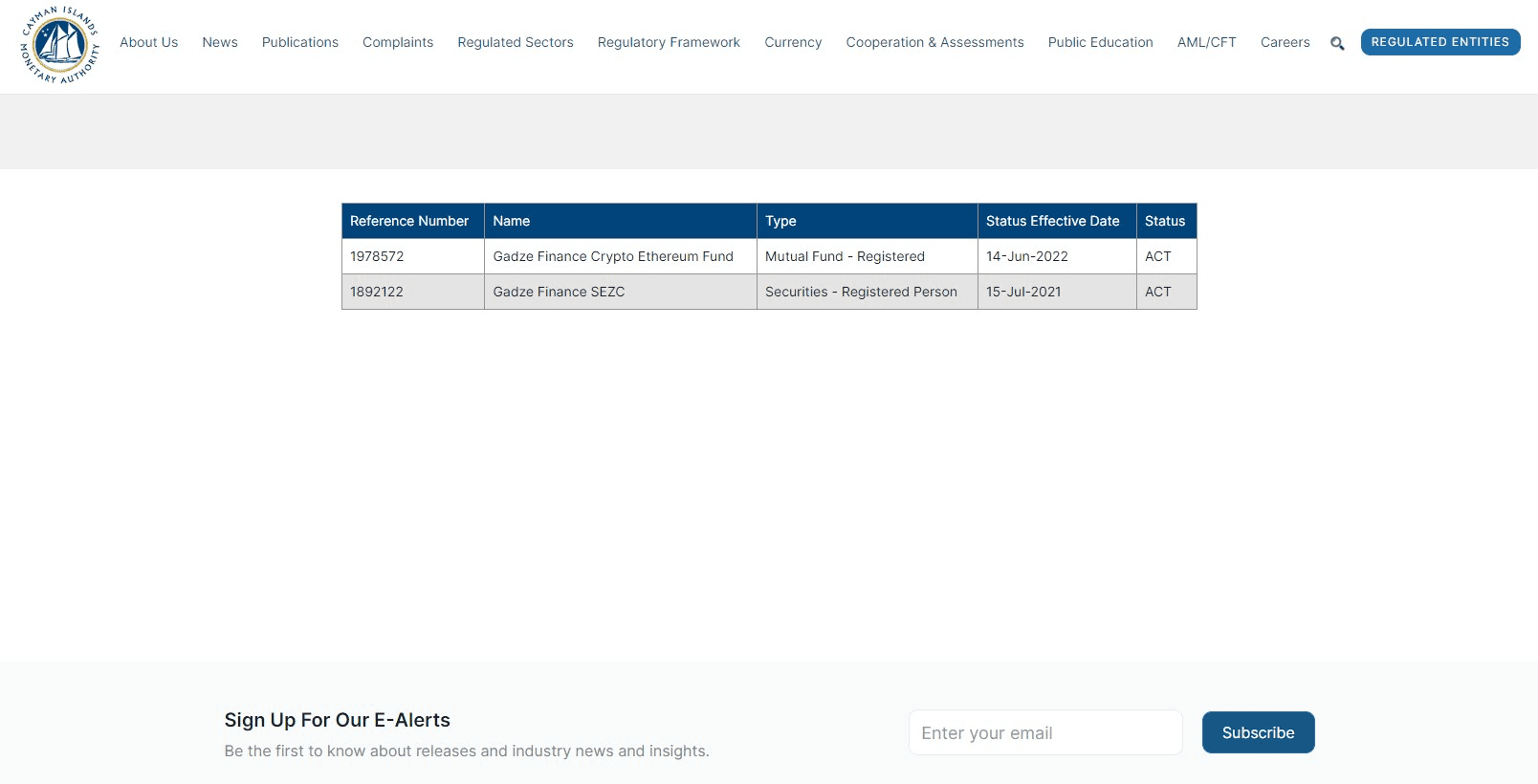Open the search magnifier icon
Screen dimensions: 1538x784
[x=1337, y=43]
